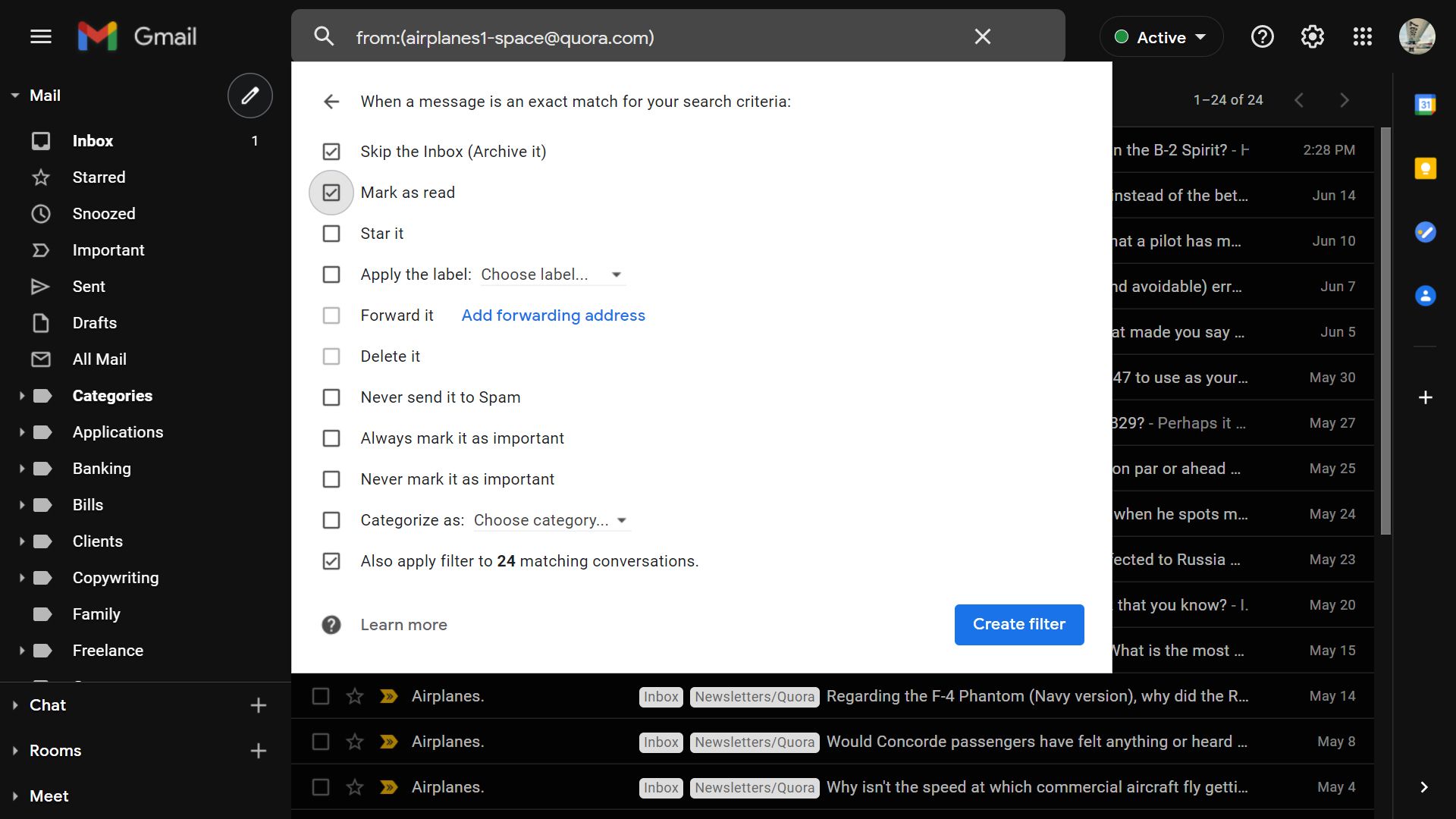Click the Create filter button
1456x819 pixels.
pos(1018,624)
